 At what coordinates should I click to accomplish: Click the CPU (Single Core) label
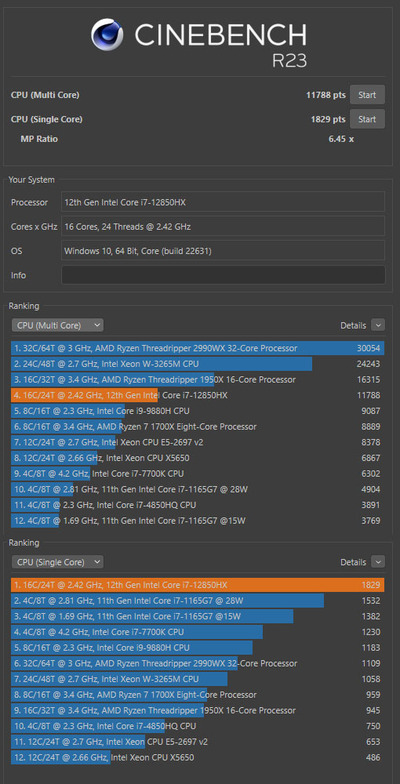tap(46, 119)
